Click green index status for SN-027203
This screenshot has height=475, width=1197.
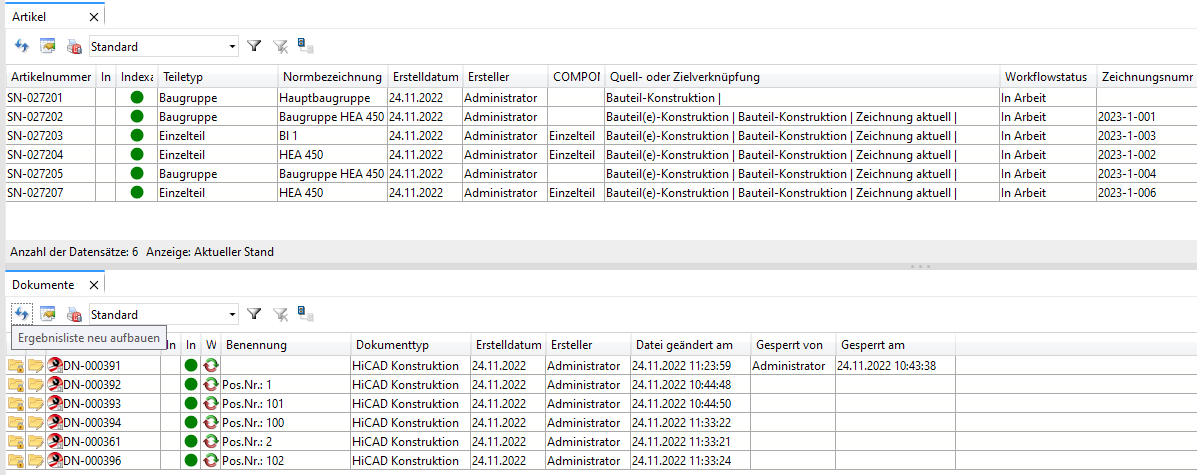coord(137,136)
